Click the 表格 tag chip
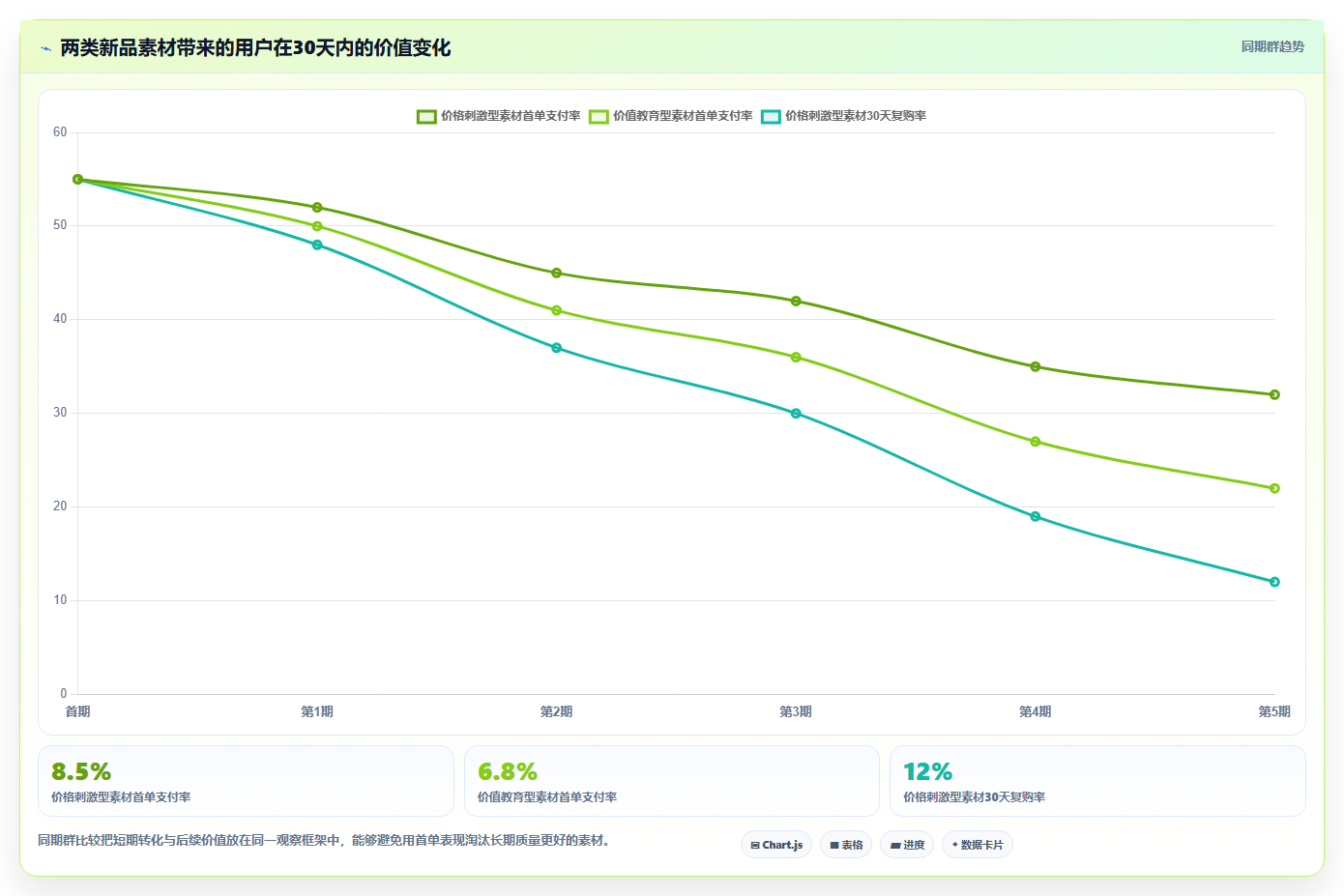The image size is (1344, 896). (846, 845)
